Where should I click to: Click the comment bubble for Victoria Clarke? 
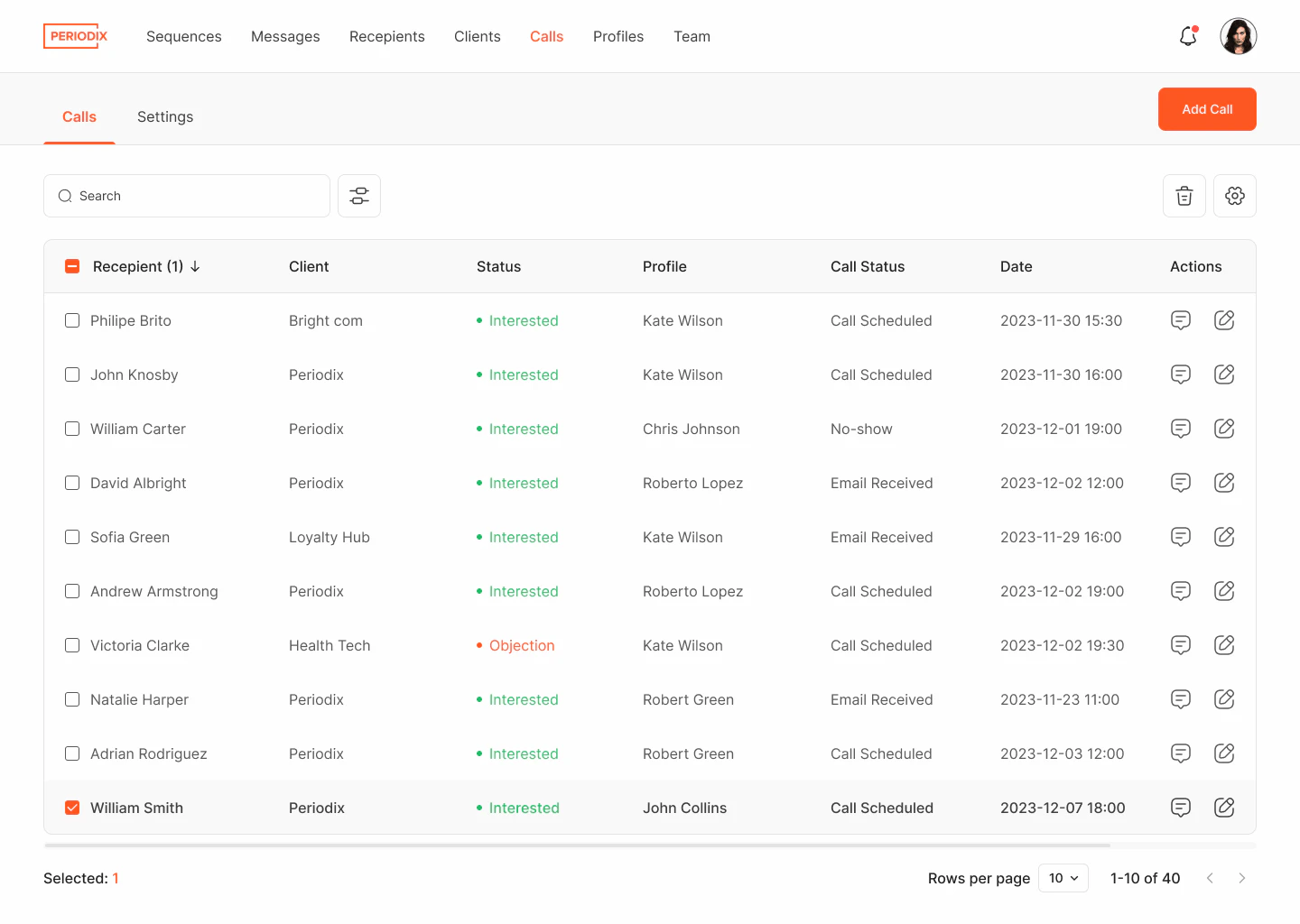[1180, 645]
